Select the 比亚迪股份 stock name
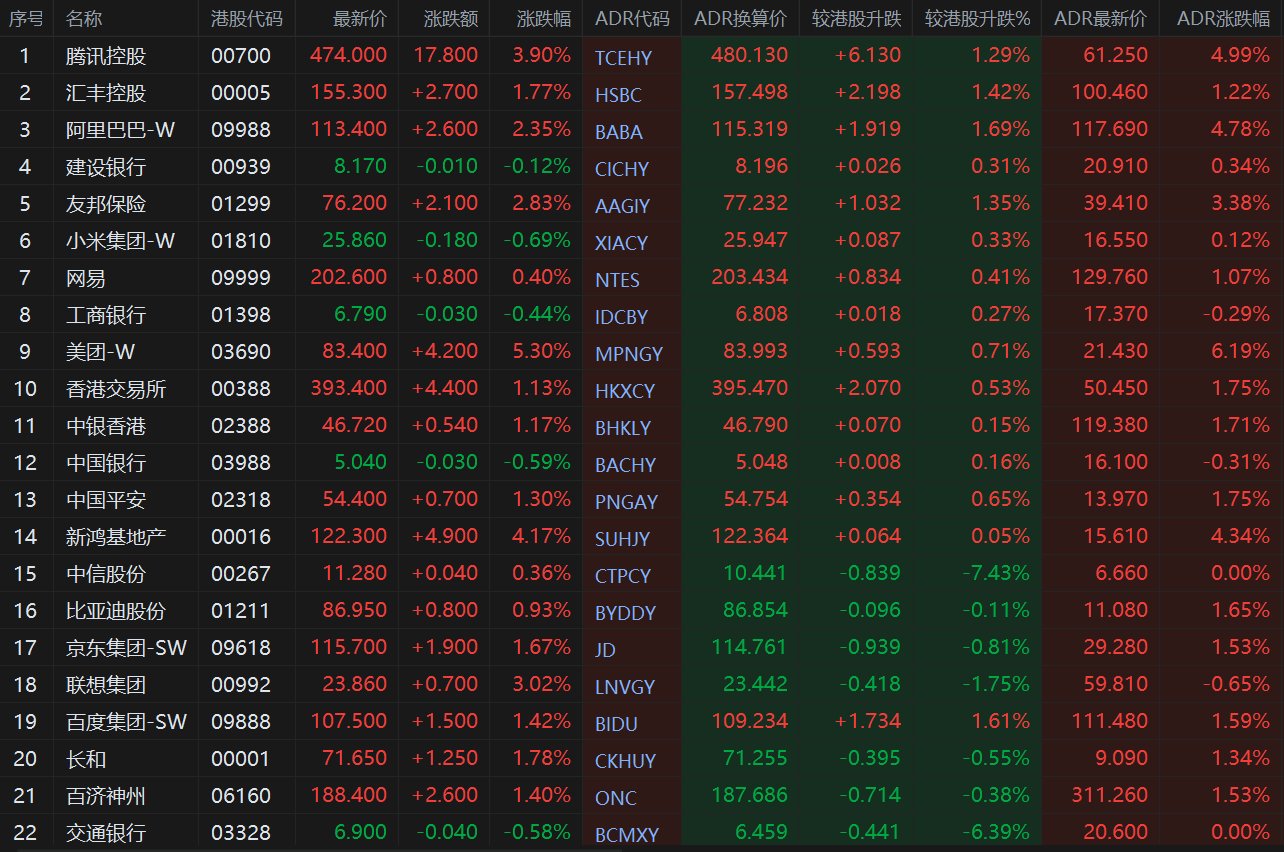Image resolution: width=1284 pixels, height=852 pixels. (116, 611)
